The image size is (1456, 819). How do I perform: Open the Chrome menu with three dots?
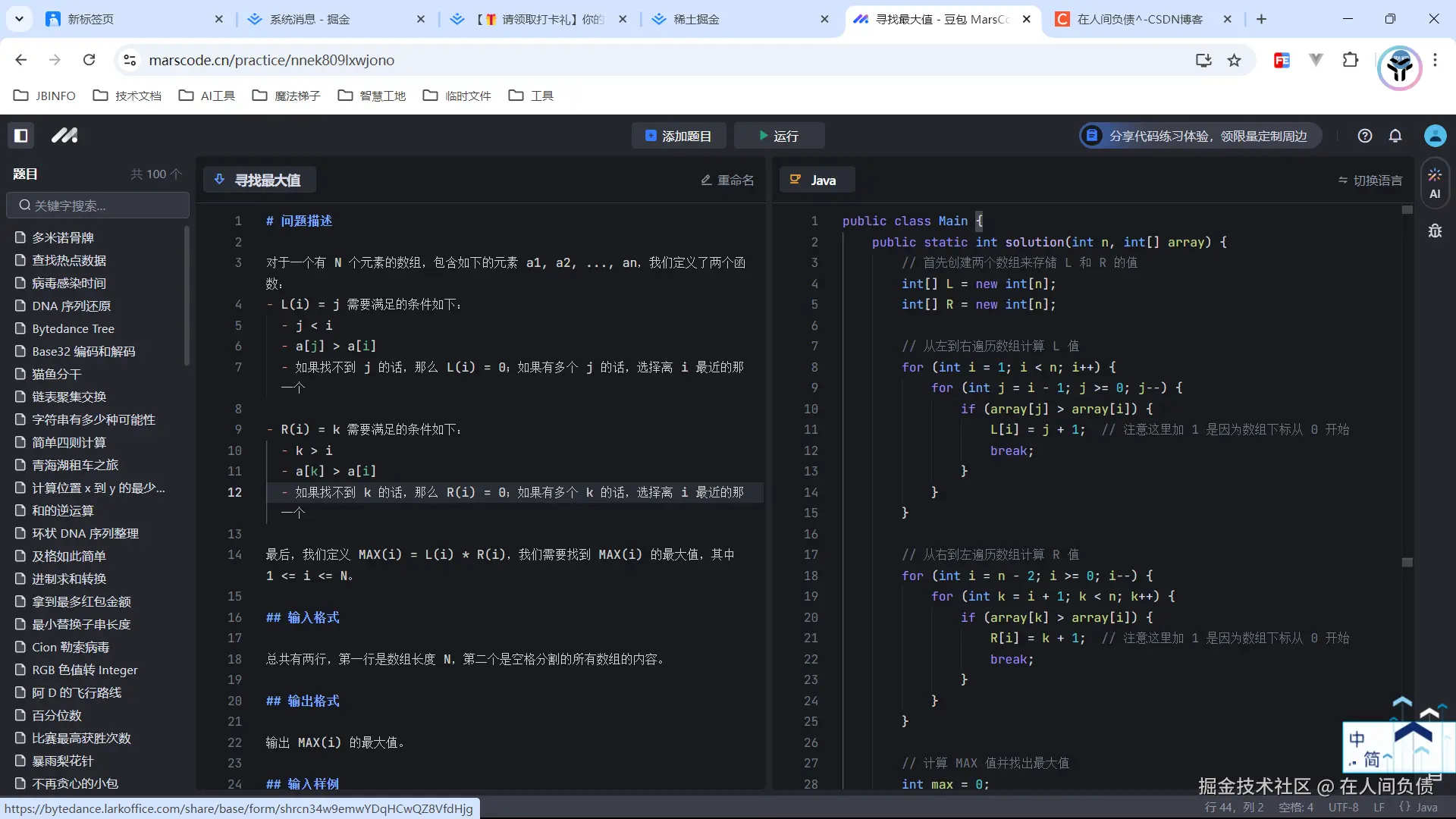(x=1436, y=60)
